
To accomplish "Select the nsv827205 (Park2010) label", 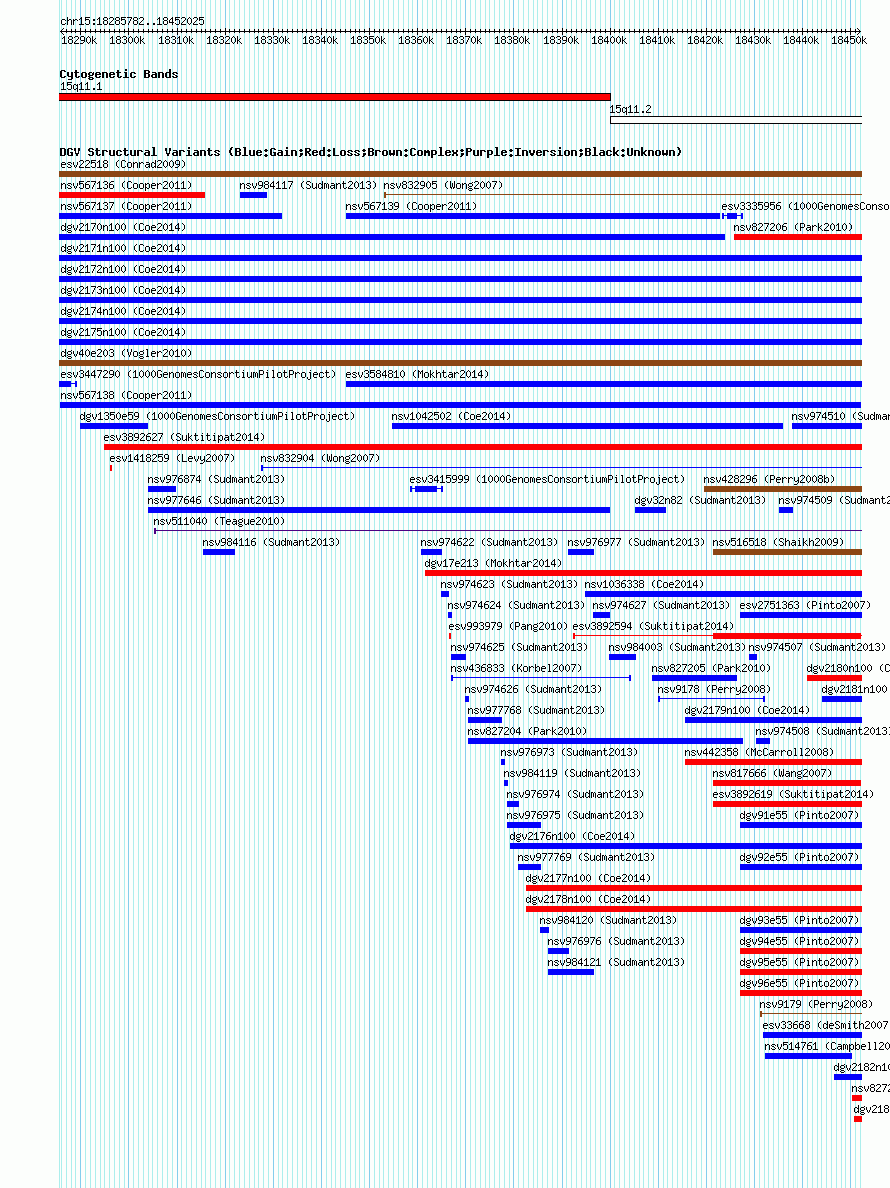I will (711, 669).
